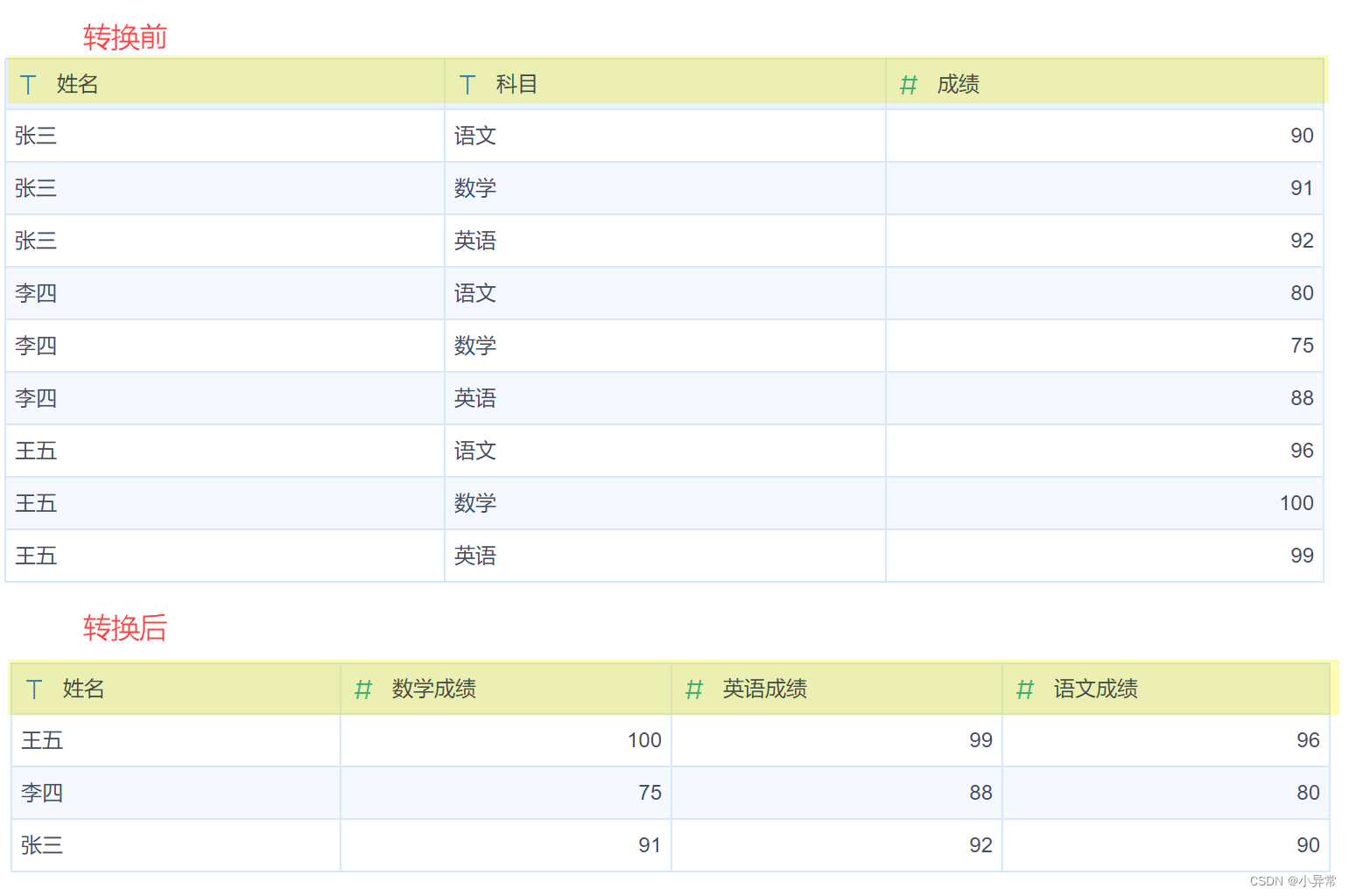Select the 成绩 column header in the top table
Image resolution: width=1349 pixels, height=896 pixels.
[x=1105, y=84]
